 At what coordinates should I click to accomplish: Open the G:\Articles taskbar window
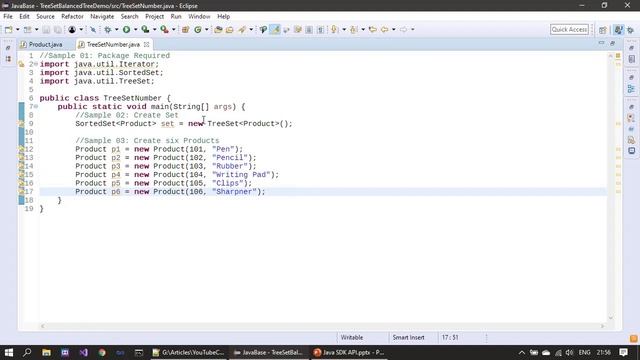(x=189, y=352)
